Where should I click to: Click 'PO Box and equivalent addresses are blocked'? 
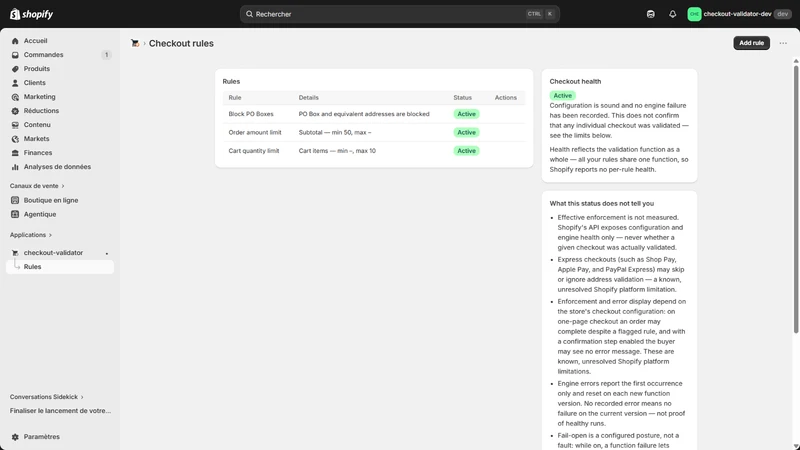(364, 114)
